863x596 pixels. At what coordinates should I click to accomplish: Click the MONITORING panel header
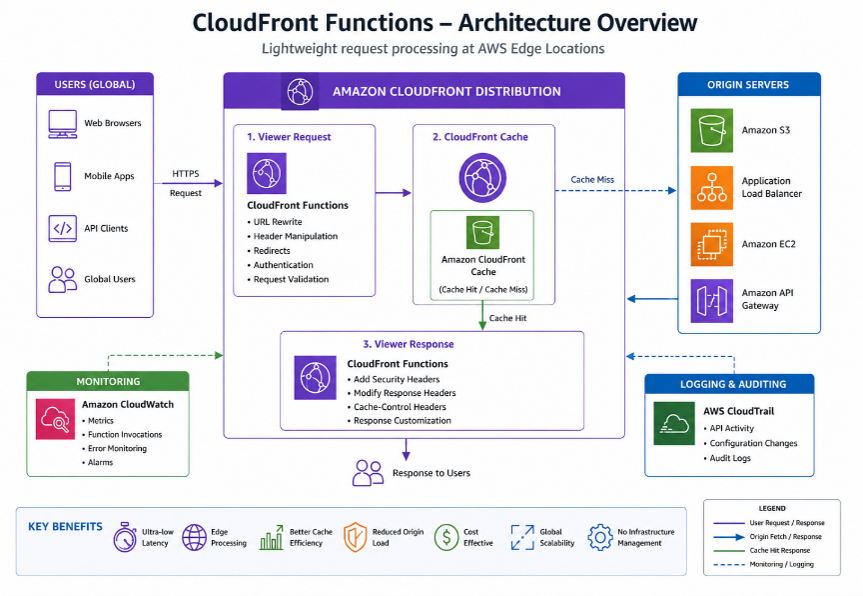click(x=108, y=381)
